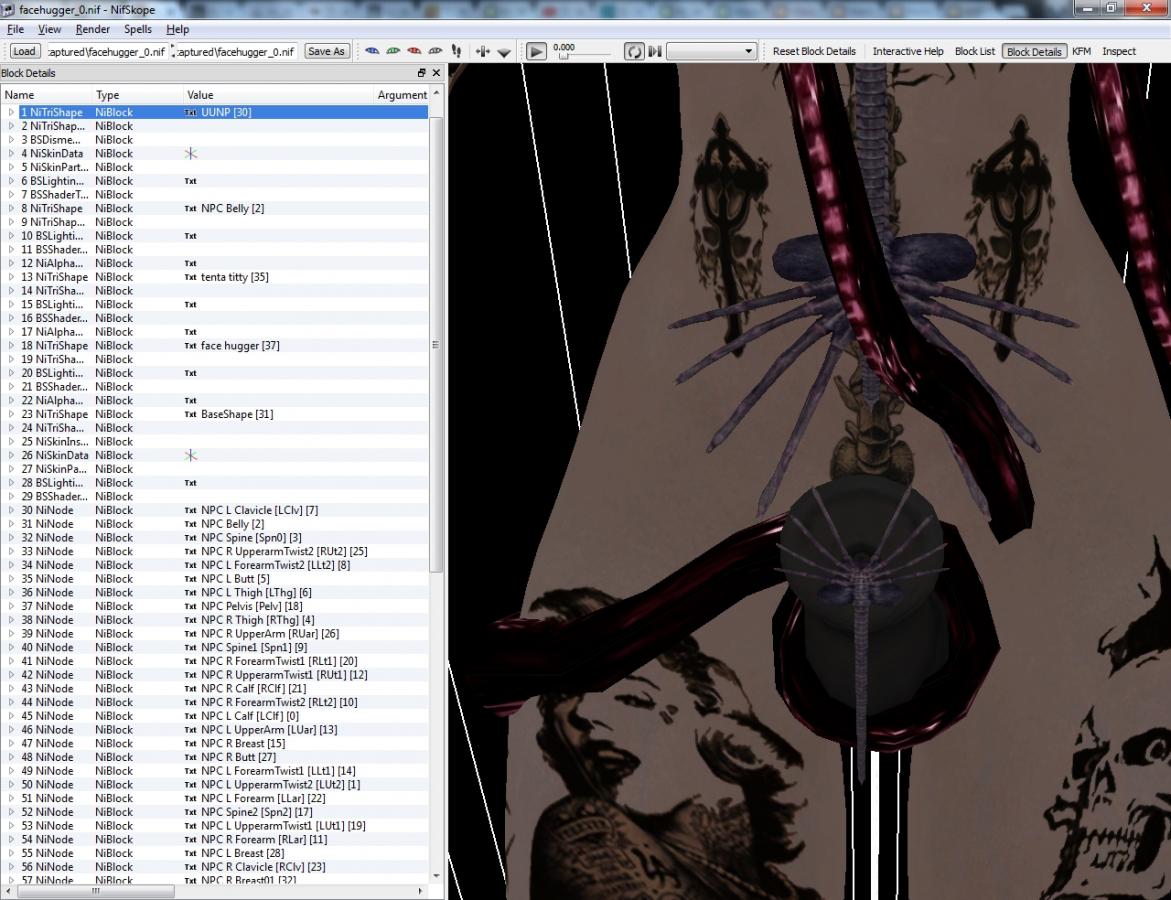The height and width of the screenshot is (900, 1171).
Task: Click the Txt icon in row 12 NiAlpha
Action: click(190, 263)
